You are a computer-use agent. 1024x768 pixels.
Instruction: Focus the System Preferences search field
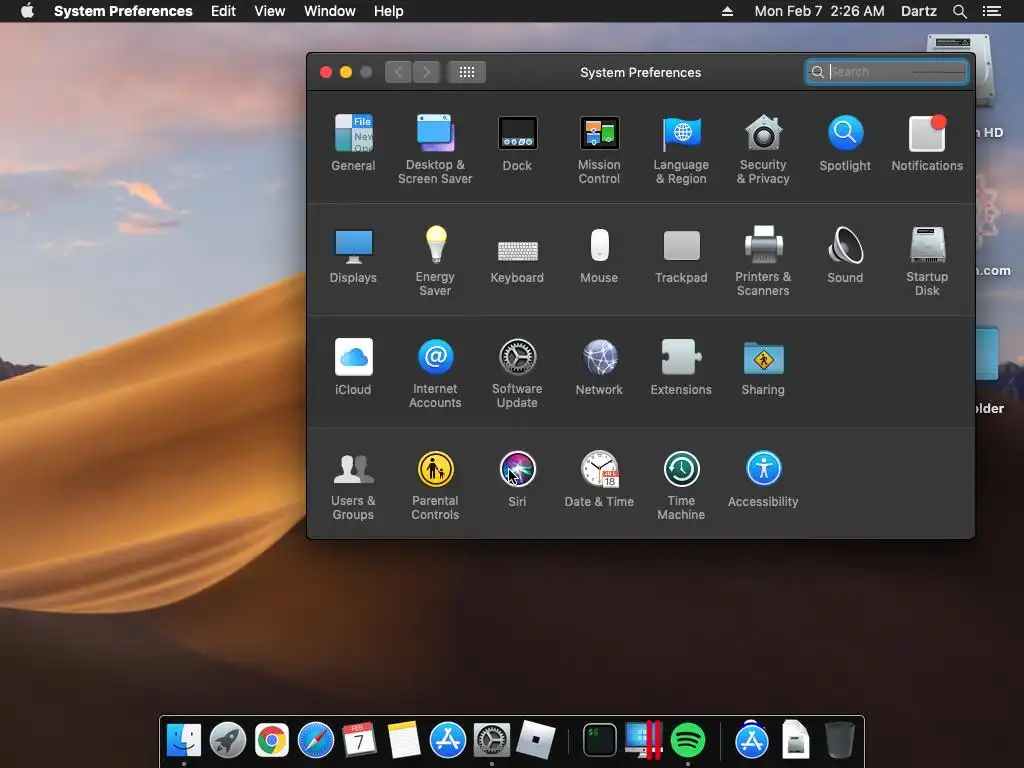(887, 72)
